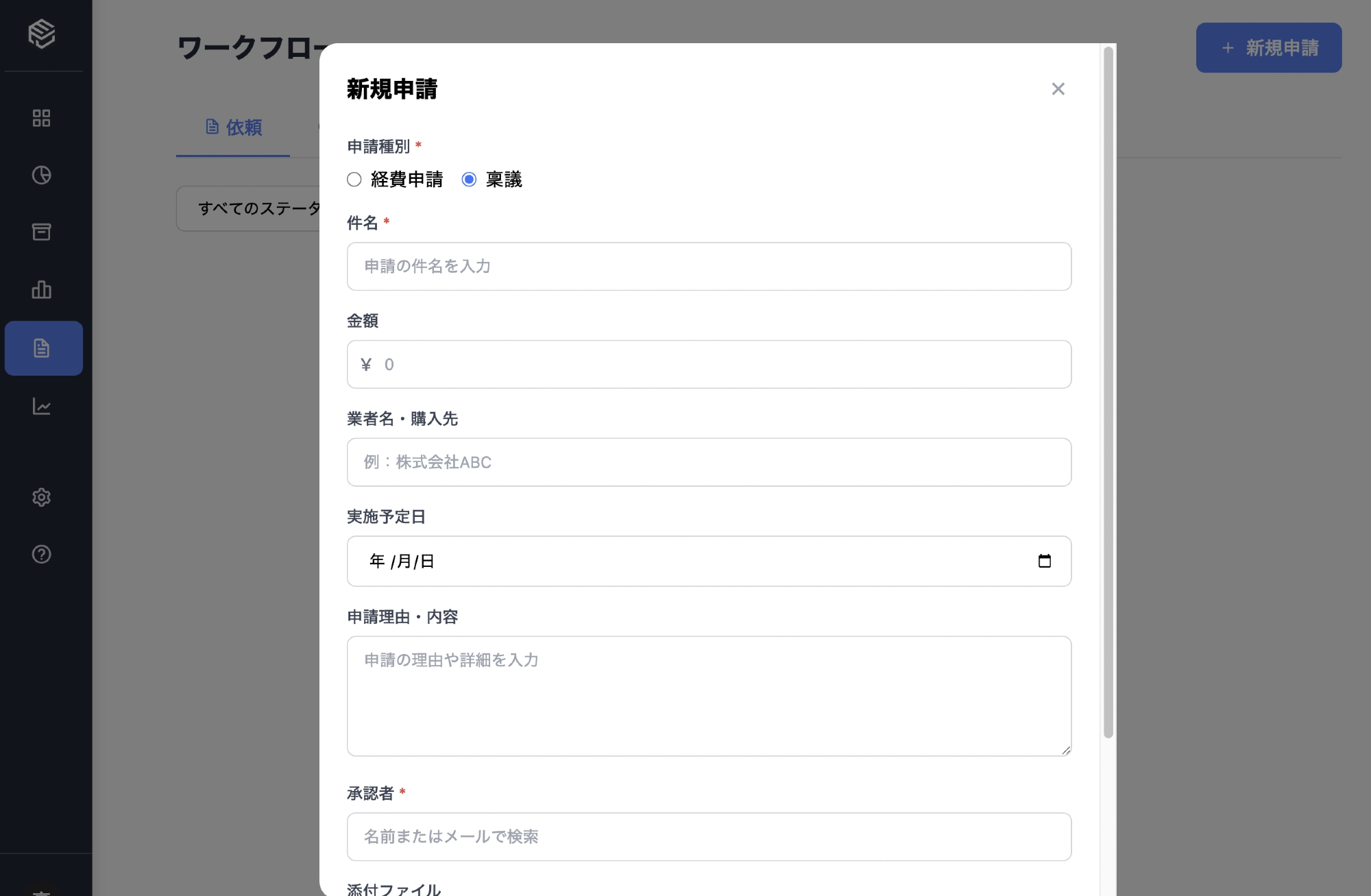The image size is (1371, 896).
Task: Click the app logo in sidebar
Action: (41, 34)
